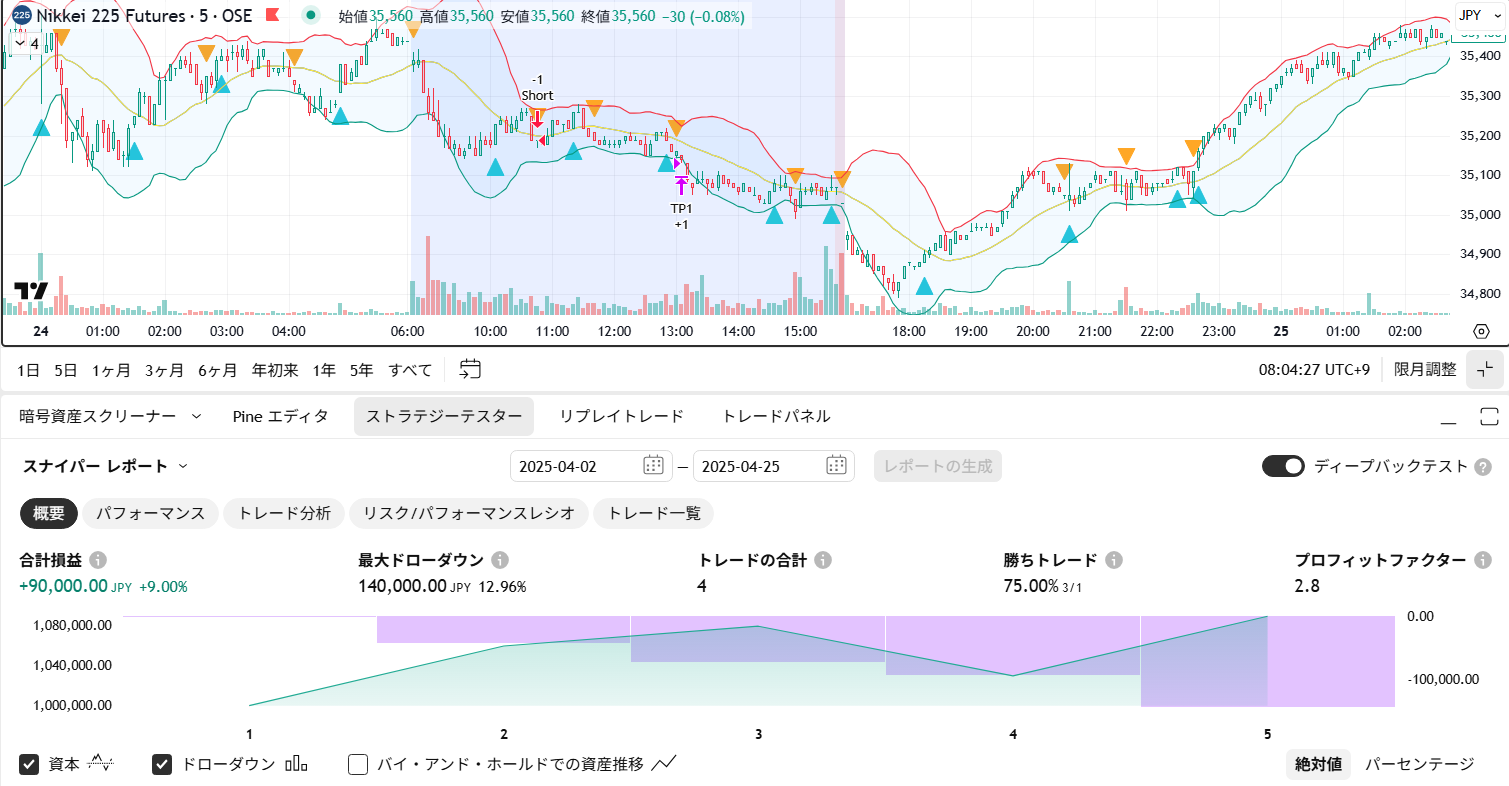Select the 絶対値 display mode
Viewport: 1509px width, 786px height.
pyautogui.click(x=1318, y=765)
